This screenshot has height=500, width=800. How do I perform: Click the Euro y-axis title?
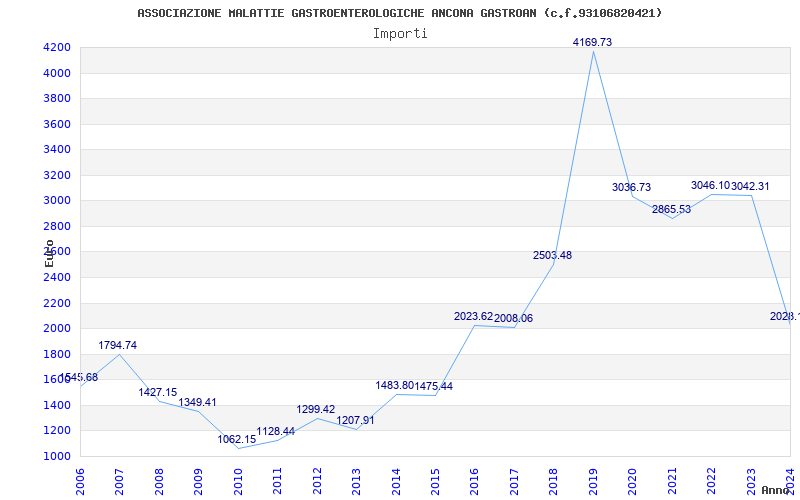(49, 254)
